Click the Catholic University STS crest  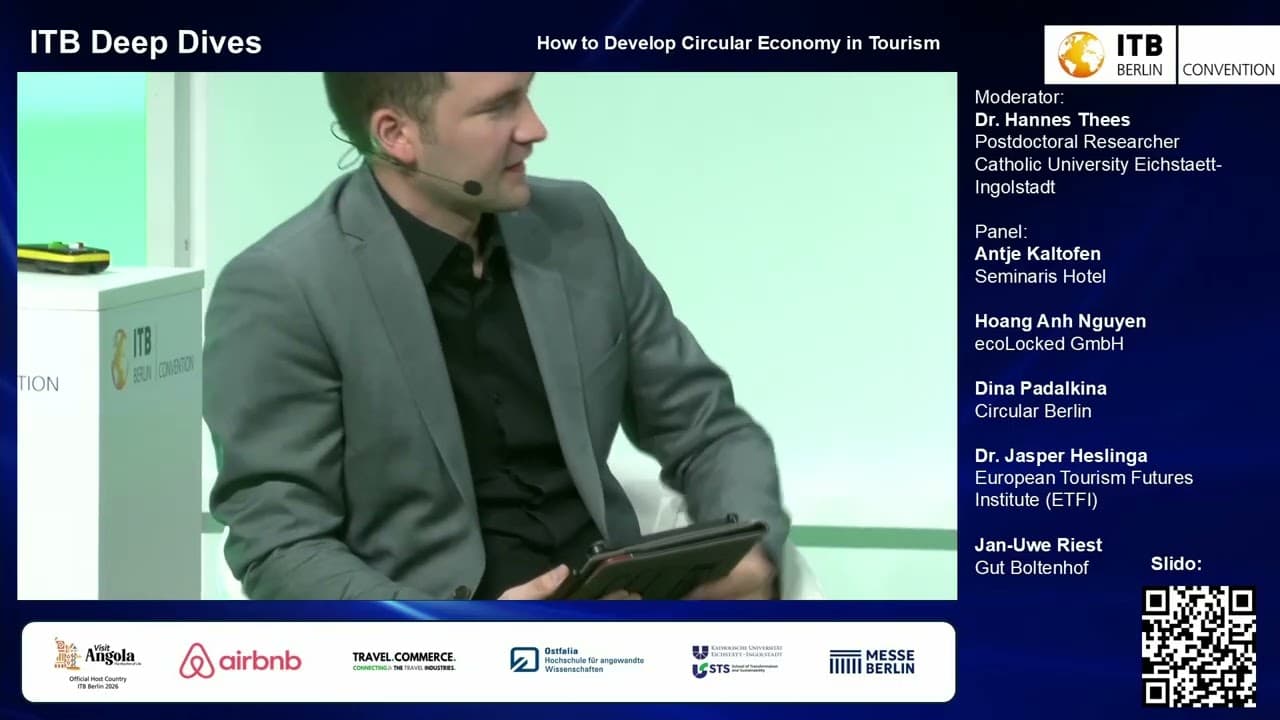[736, 660]
